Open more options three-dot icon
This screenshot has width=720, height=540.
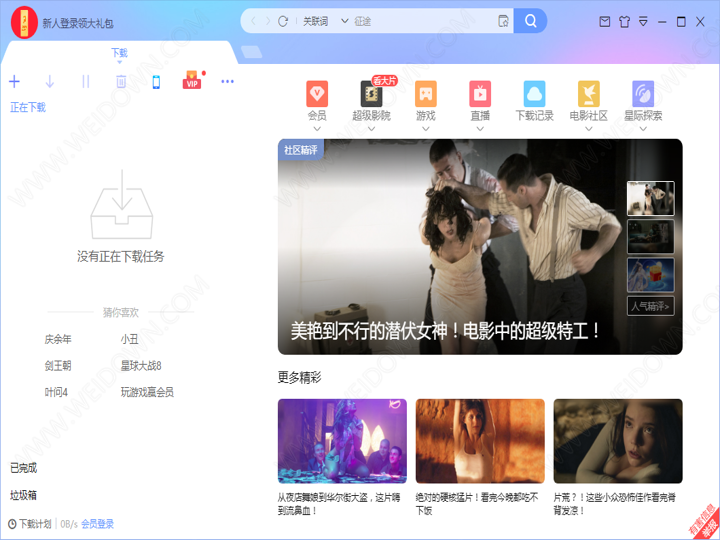[x=227, y=82]
